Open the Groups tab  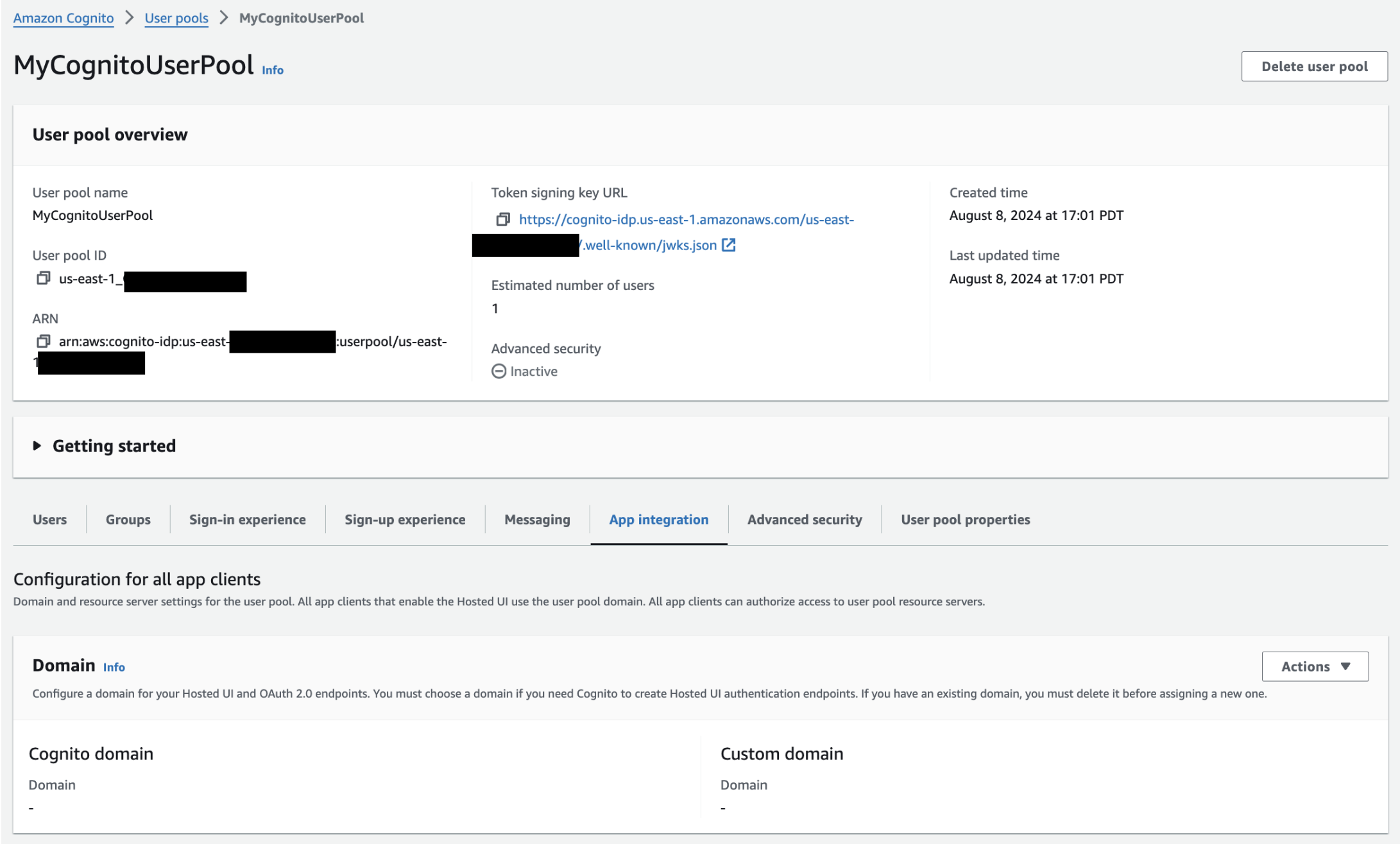click(x=128, y=519)
